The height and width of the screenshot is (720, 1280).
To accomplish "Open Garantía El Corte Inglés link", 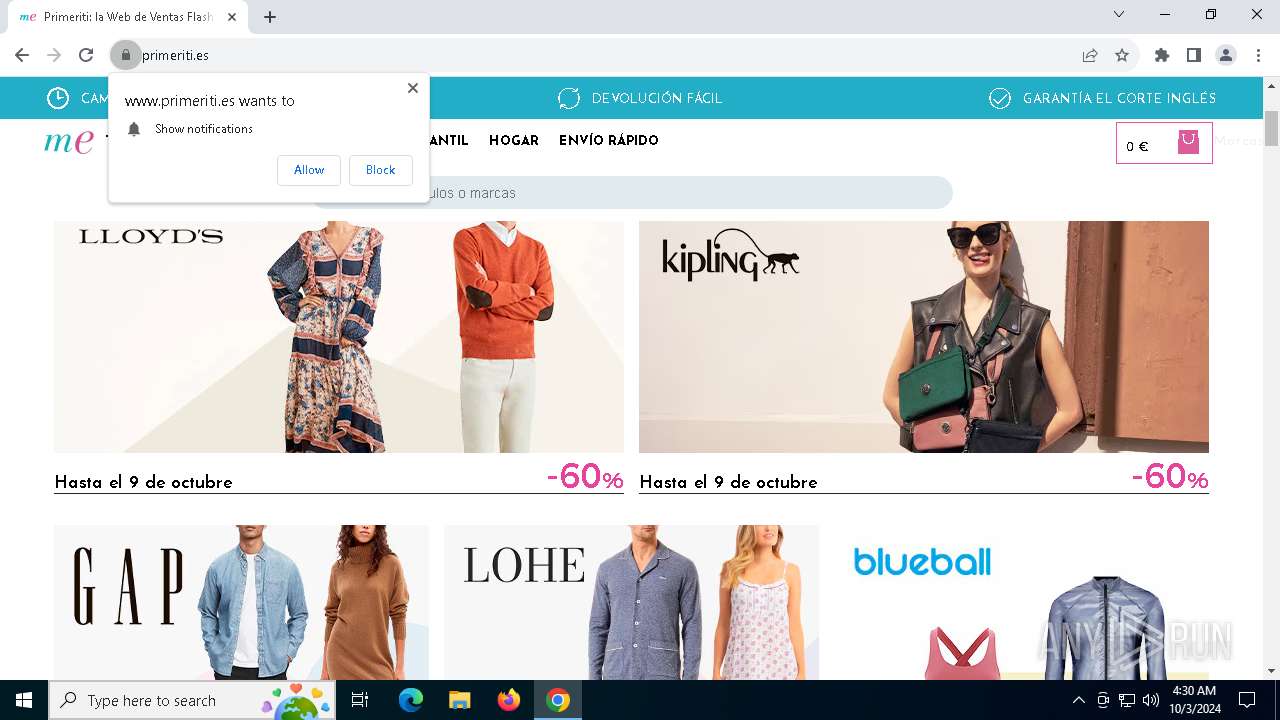I will point(1119,98).
